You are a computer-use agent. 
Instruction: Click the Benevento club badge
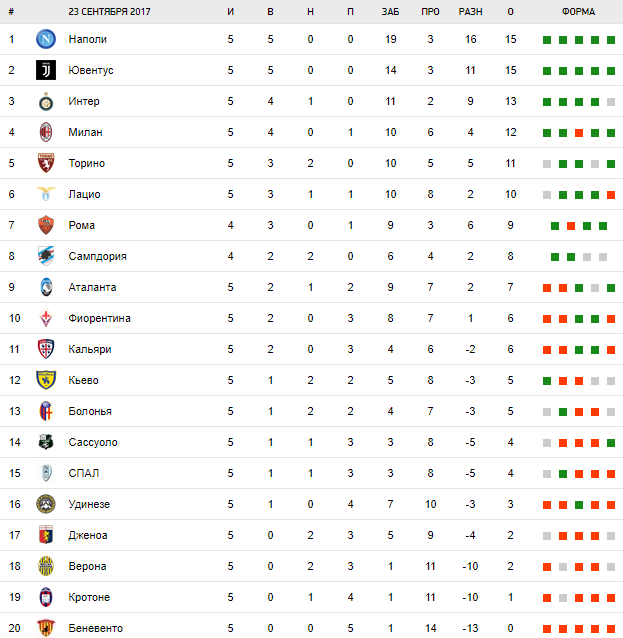45,628
